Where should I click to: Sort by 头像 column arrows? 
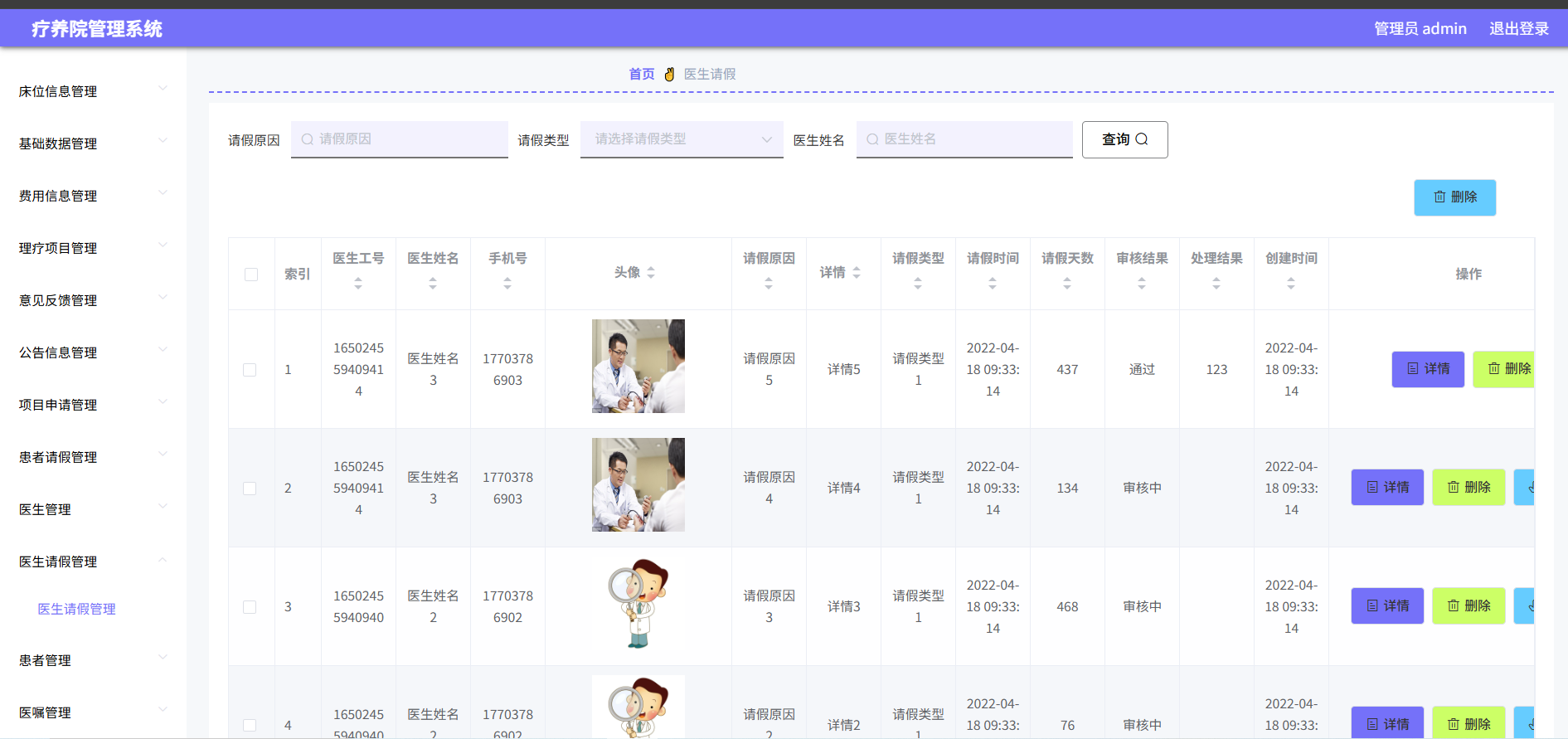[x=651, y=272]
